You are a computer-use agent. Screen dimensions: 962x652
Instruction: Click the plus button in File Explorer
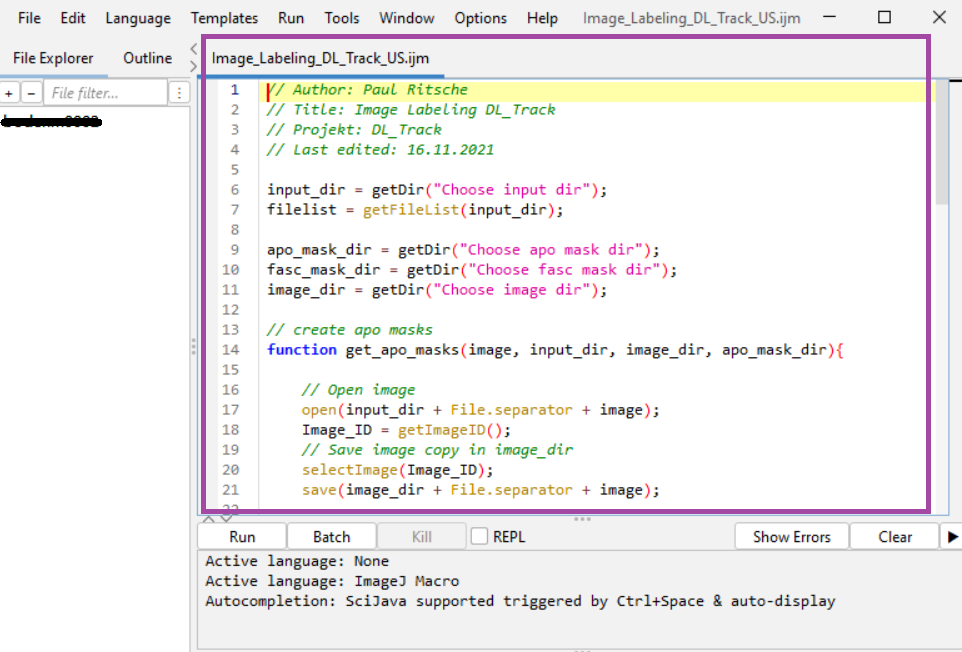pyautogui.click(x=9, y=93)
